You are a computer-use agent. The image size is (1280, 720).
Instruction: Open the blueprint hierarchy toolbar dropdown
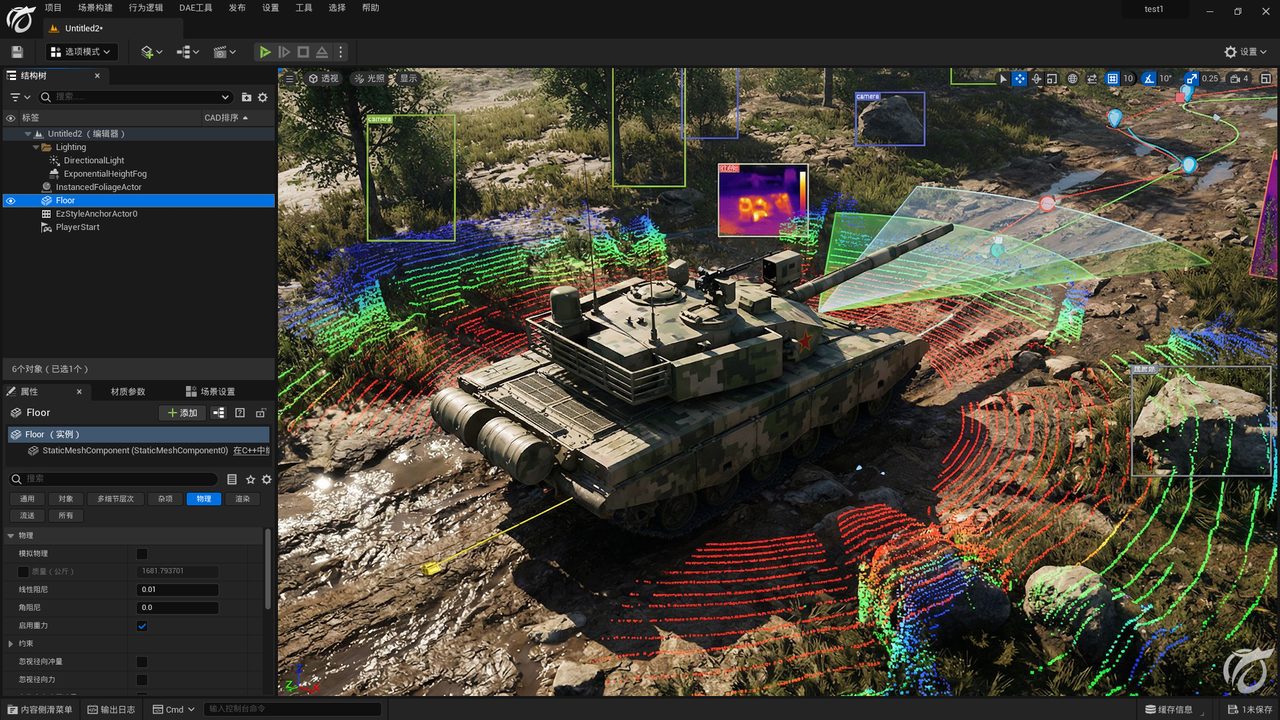click(x=187, y=52)
